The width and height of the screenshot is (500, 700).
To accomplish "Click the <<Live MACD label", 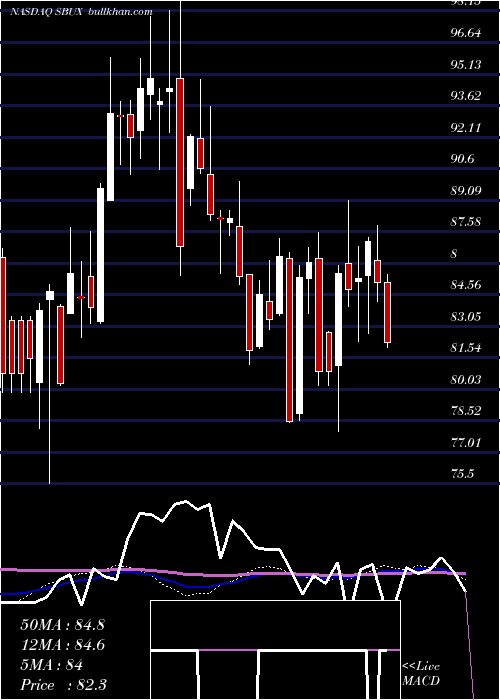I will 421,673.
